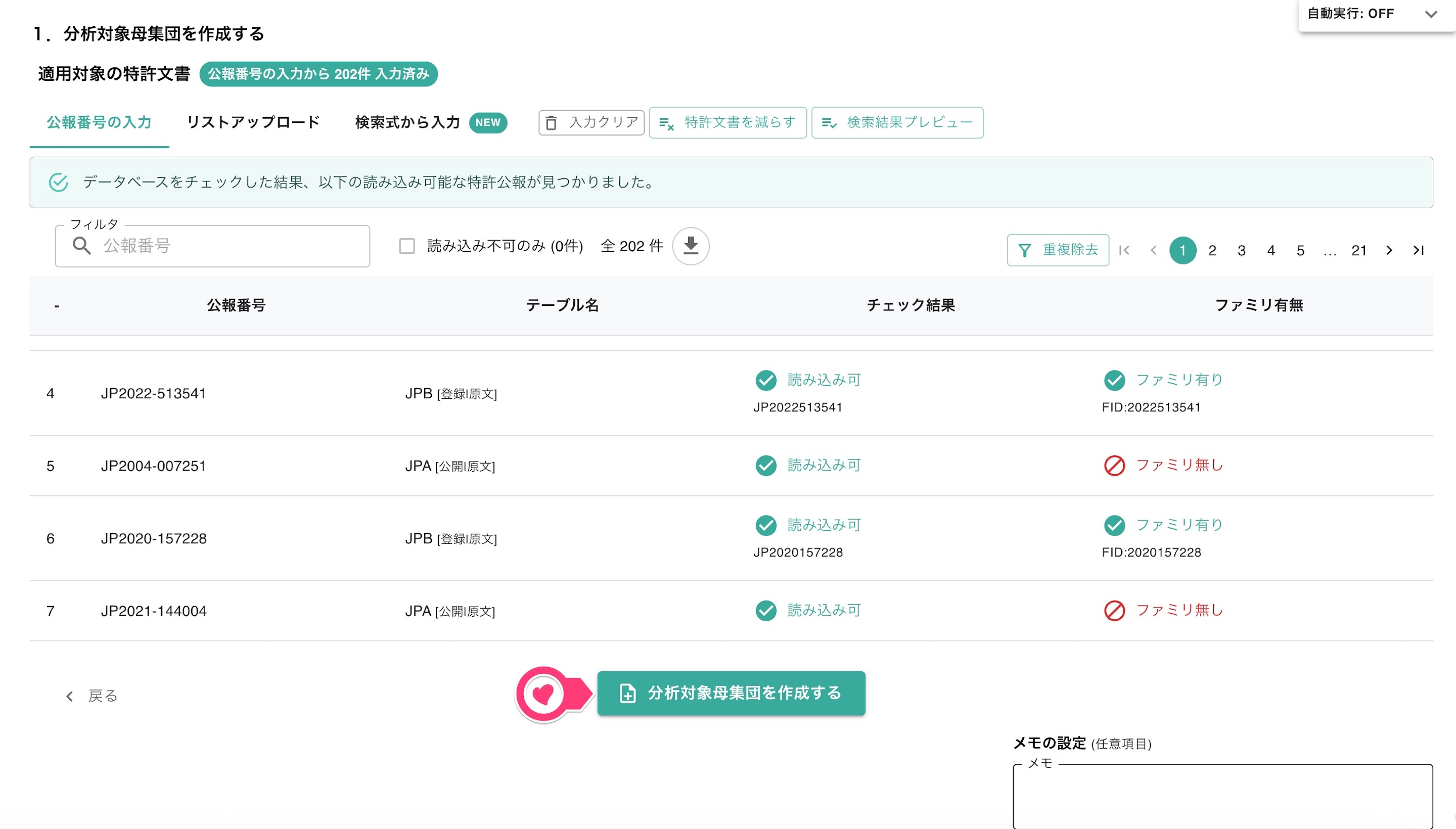Select current page 1 in pagination
The height and width of the screenshot is (829, 1456).
(1182, 250)
